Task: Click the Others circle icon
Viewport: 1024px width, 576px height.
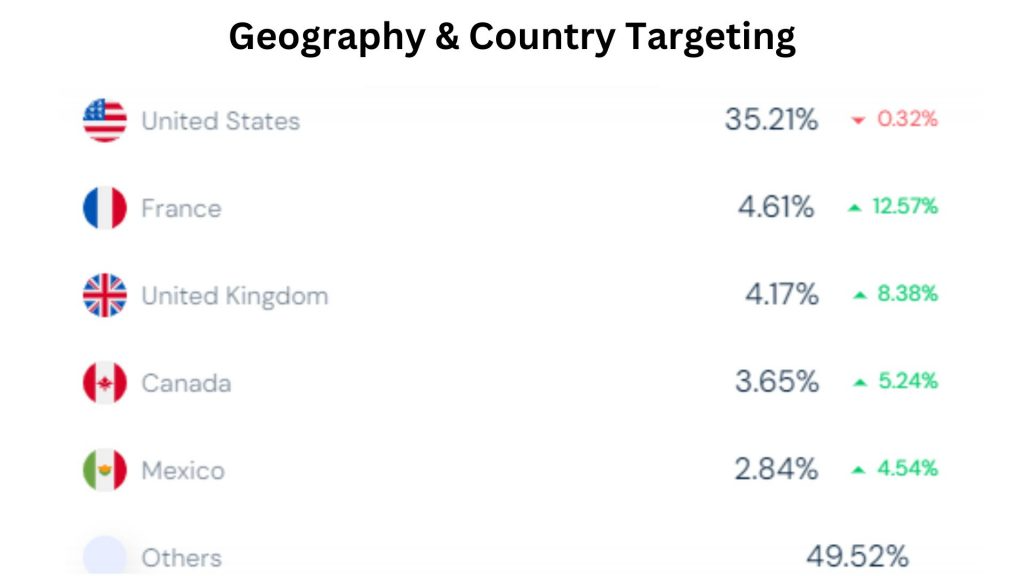Action: (105, 556)
